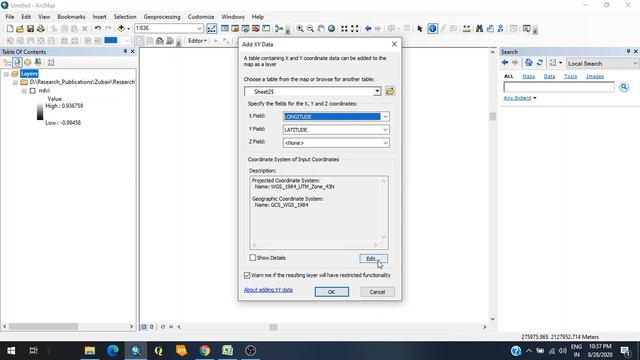Screen dimensions: 640x360
Task: Click the Add Data button icon
Action: tap(121, 29)
